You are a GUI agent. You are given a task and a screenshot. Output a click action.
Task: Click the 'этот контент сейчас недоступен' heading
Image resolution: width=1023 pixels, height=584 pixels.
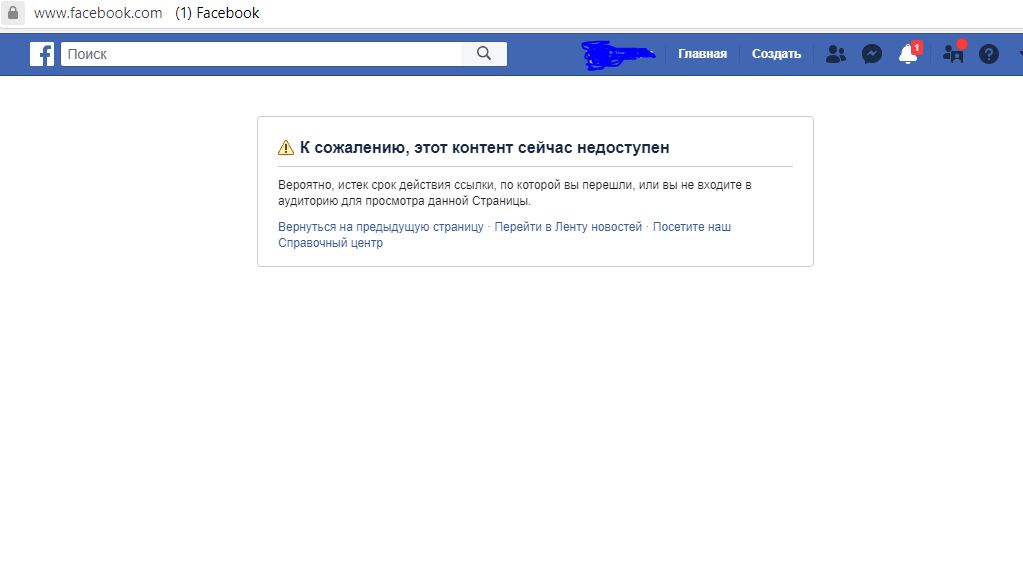[485, 148]
